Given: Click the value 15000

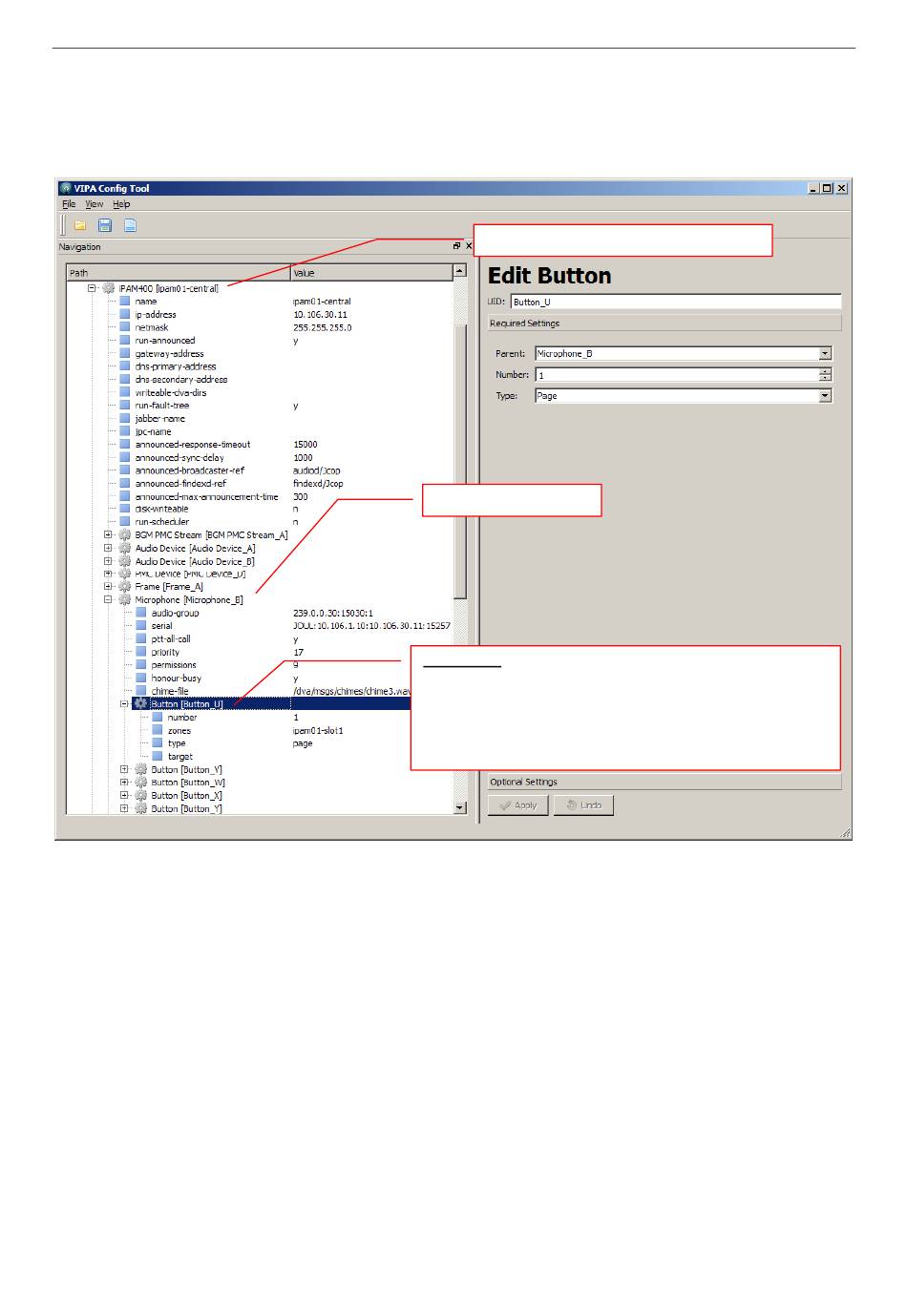Looking at the screenshot, I should point(306,445).
